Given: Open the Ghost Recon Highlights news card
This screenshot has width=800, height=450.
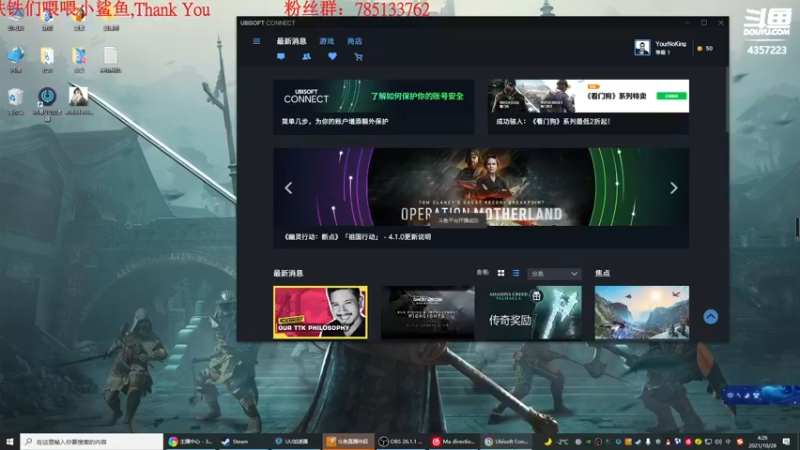Looking at the screenshot, I should click(428, 312).
